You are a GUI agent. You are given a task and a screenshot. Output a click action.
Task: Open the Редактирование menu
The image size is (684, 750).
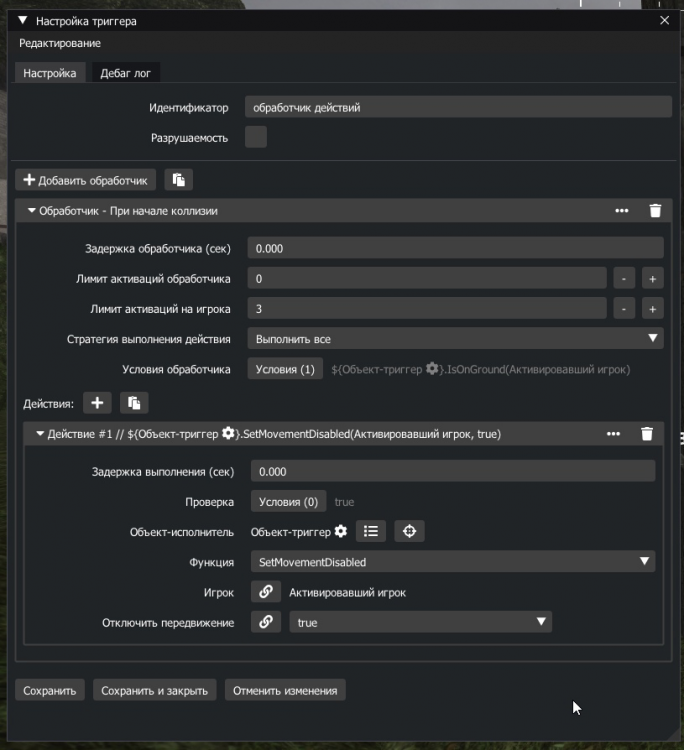click(60, 43)
